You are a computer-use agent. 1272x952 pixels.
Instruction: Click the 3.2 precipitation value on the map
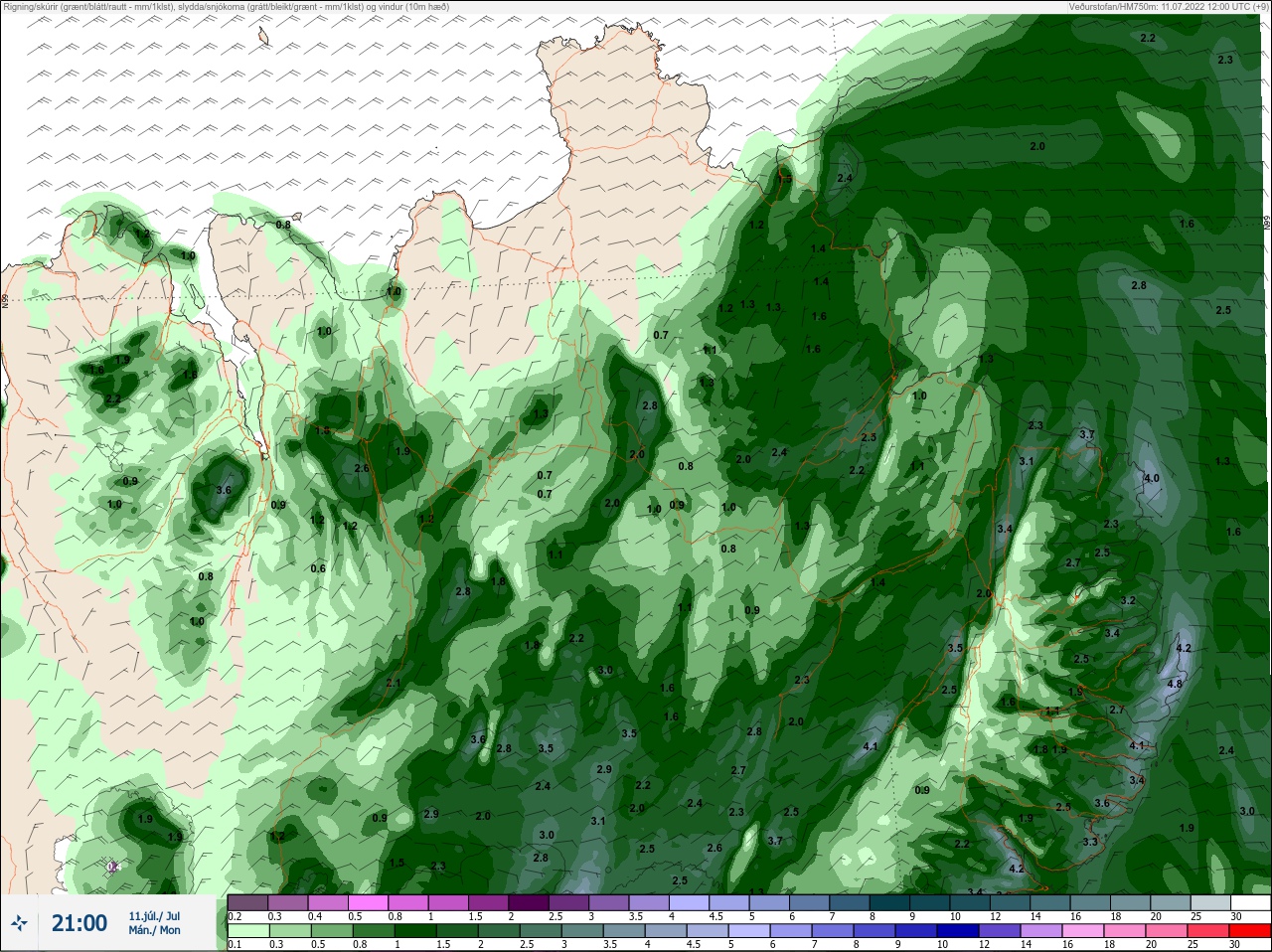[1128, 601]
